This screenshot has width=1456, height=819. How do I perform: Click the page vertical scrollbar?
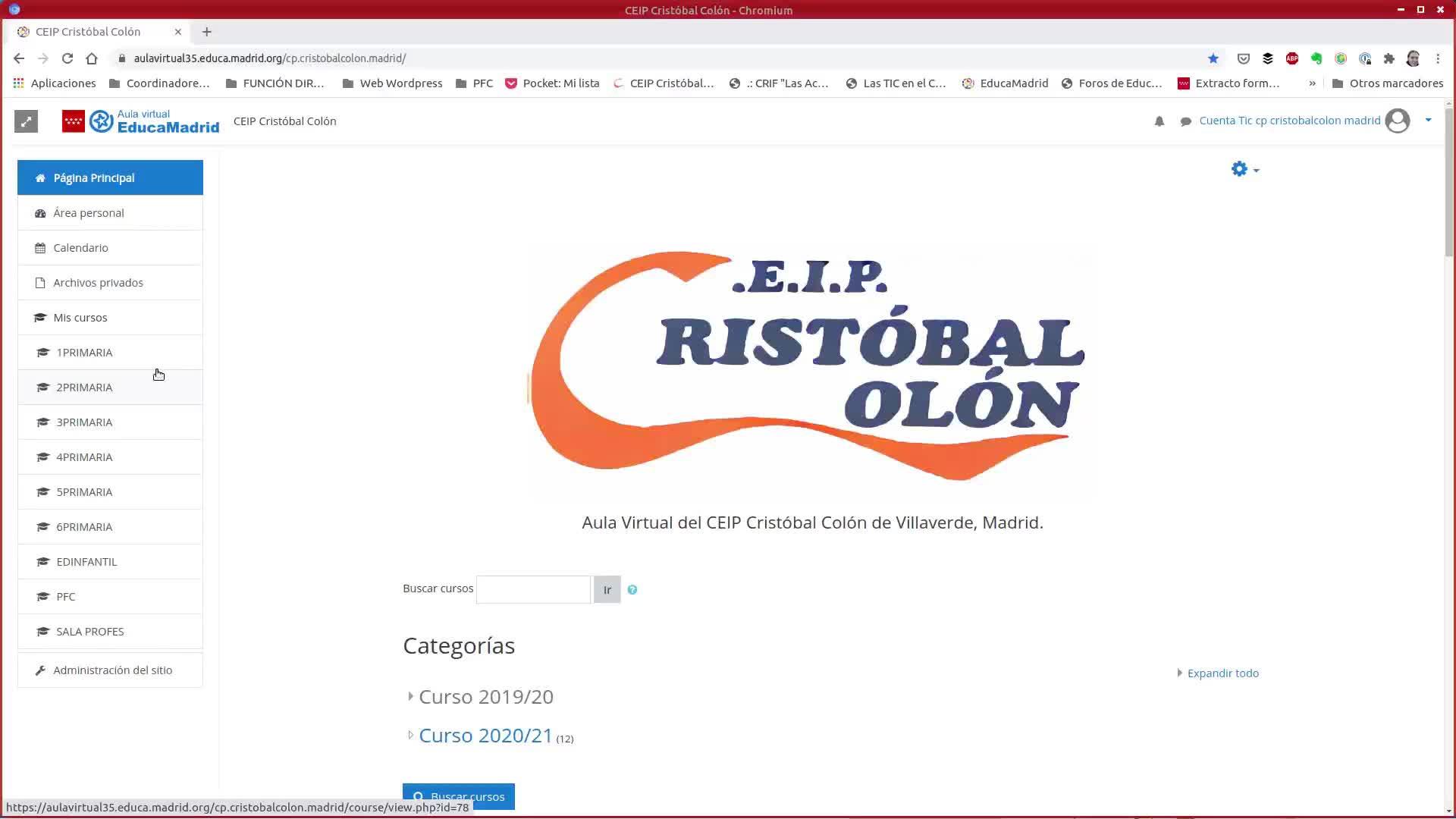click(1448, 182)
